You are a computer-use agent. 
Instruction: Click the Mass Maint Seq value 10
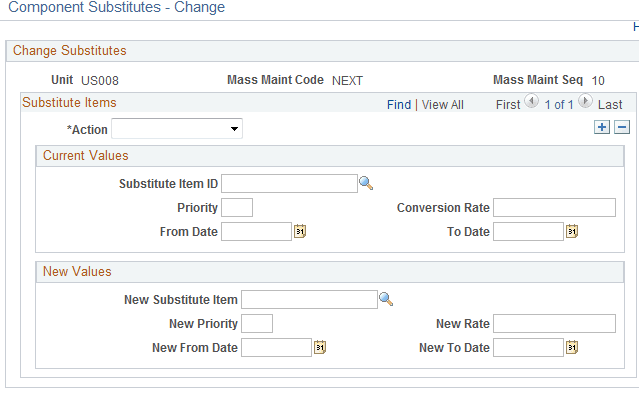[x=598, y=81]
